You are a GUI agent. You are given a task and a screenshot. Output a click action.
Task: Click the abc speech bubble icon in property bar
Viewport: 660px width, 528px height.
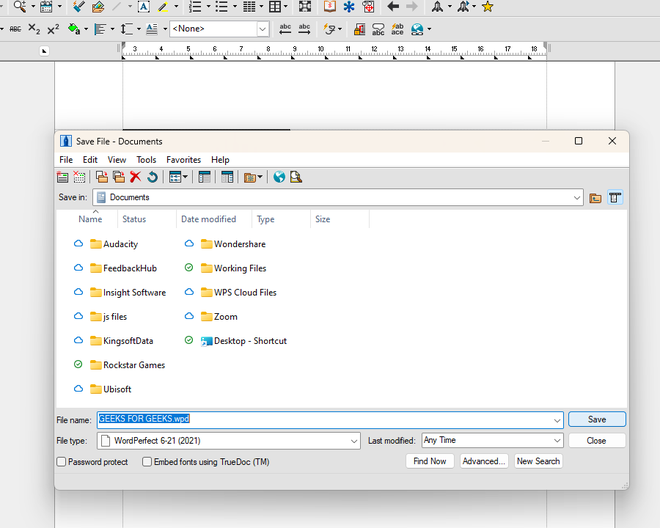coord(378,29)
